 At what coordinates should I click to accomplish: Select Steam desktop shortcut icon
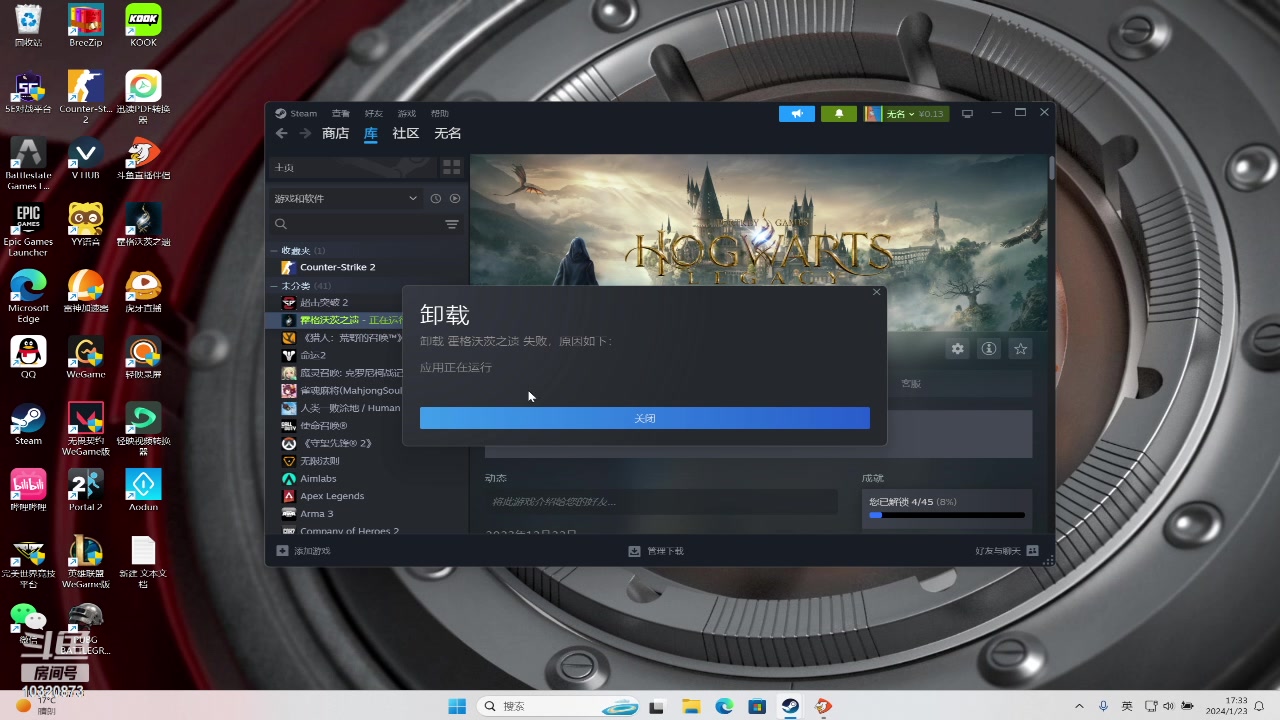[28, 425]
